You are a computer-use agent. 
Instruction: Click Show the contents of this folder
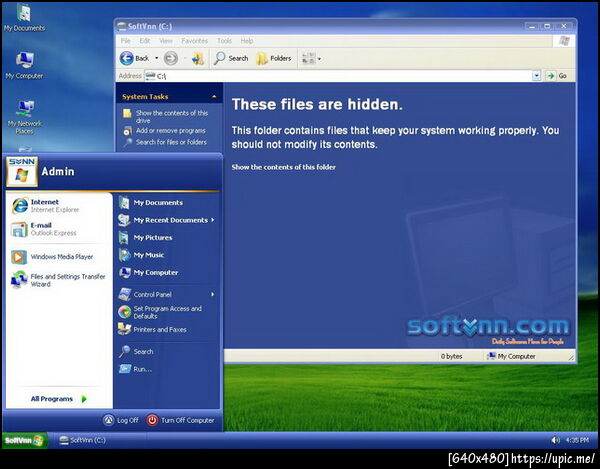click(x=284, y=167)
